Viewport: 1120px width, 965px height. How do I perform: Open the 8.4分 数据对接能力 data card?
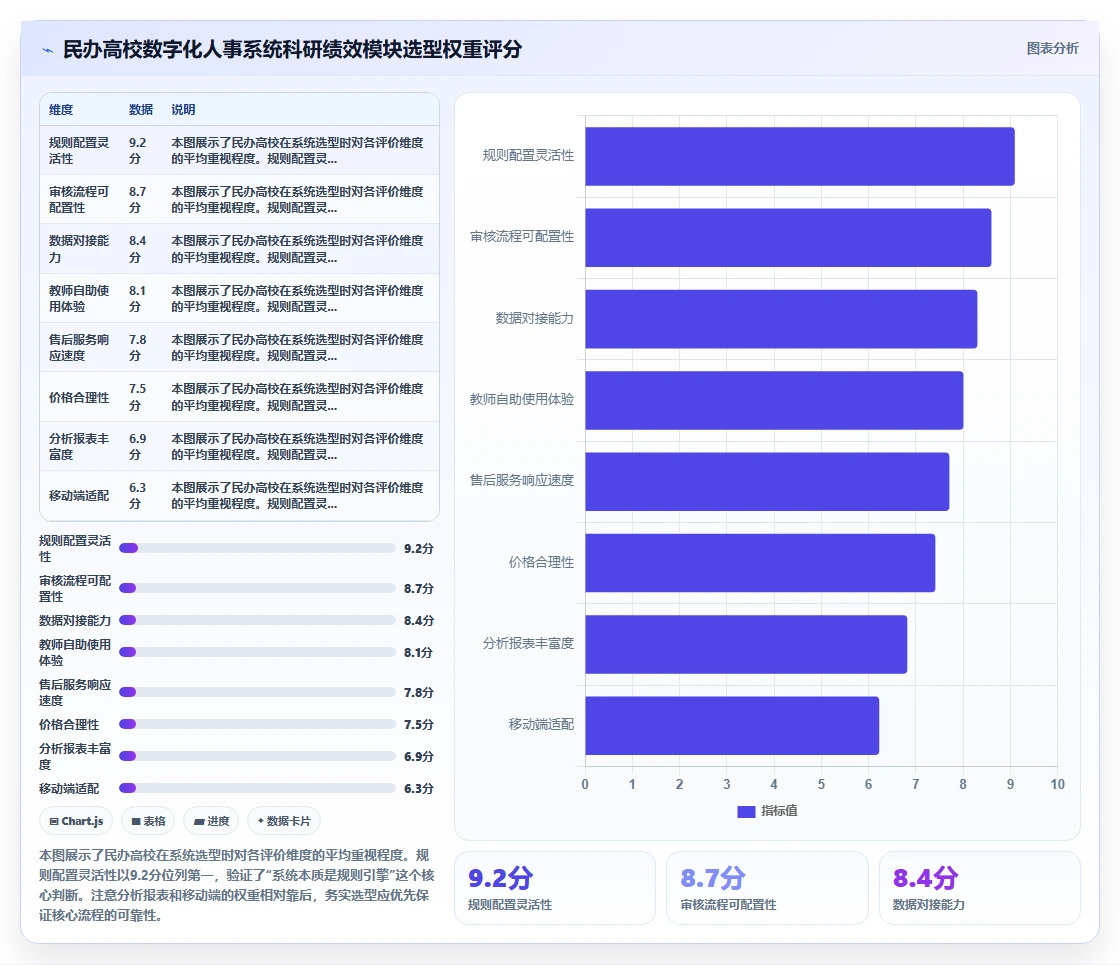pyautogui.click(x=979, y=888)
